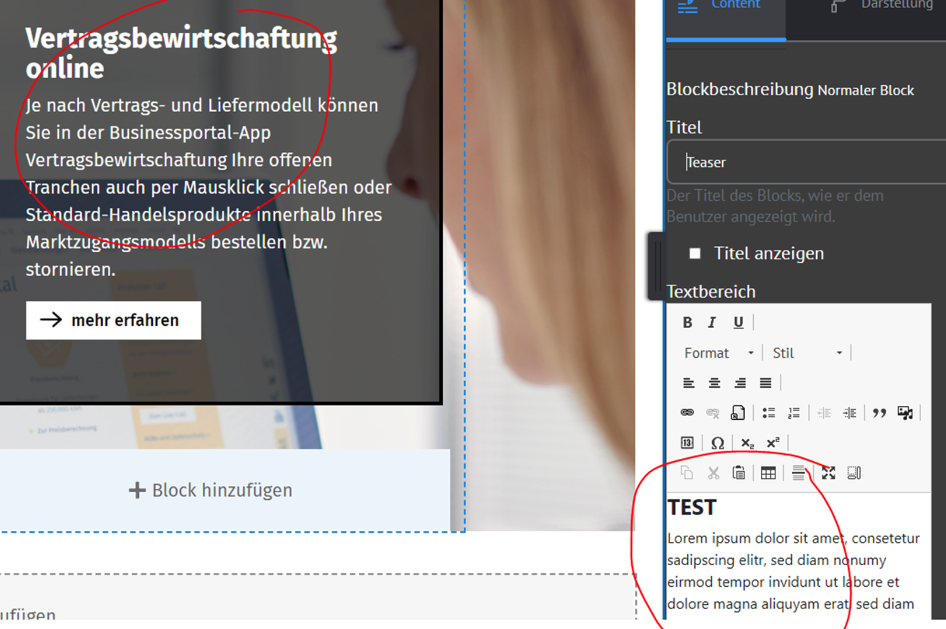Increase the indent

[x=849, y=412]
